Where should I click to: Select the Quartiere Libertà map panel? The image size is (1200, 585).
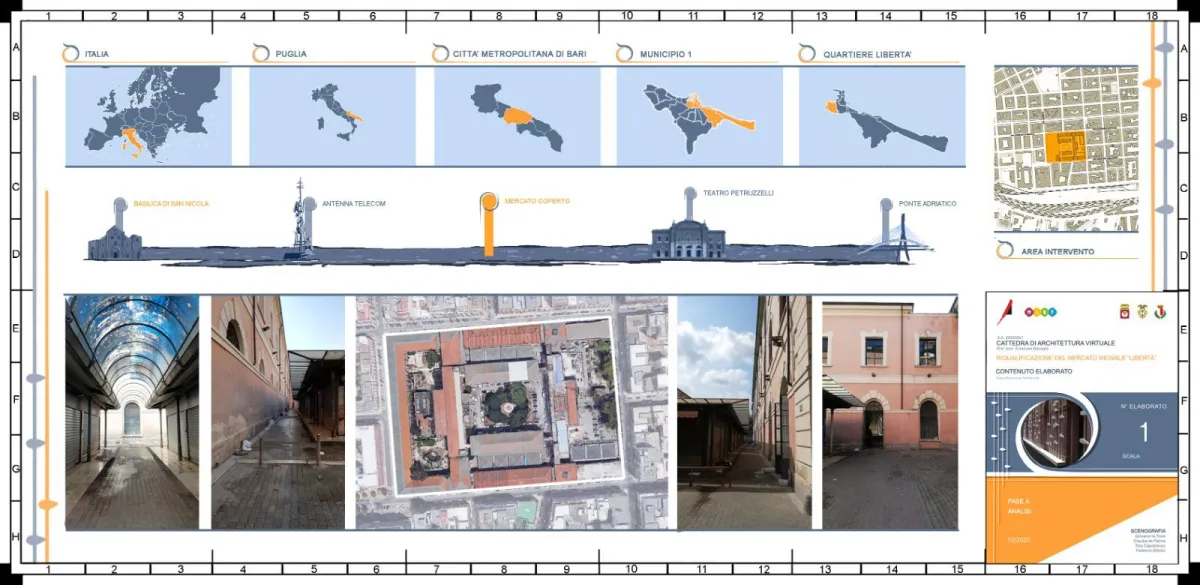pyautogui.click(x=882, y=116)
